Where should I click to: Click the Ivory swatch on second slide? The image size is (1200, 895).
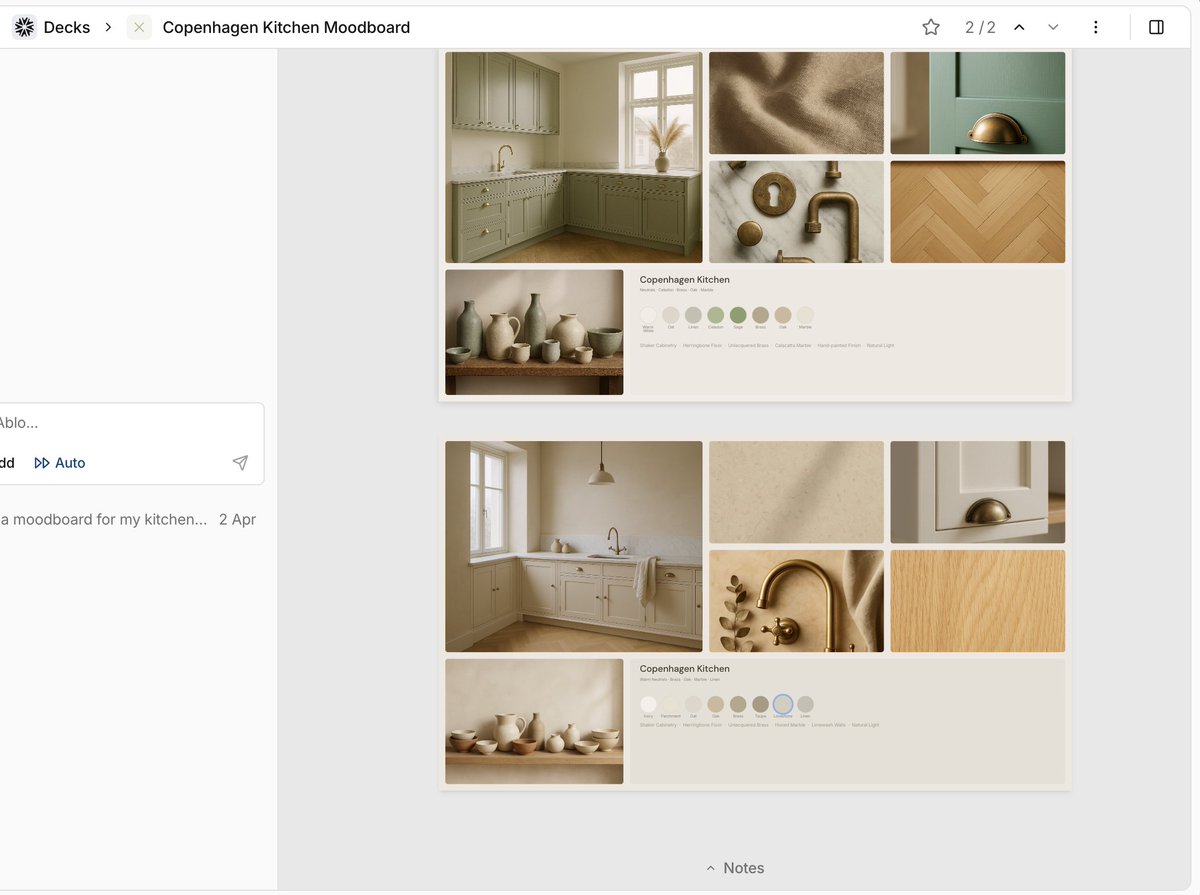tap(648, 704)
